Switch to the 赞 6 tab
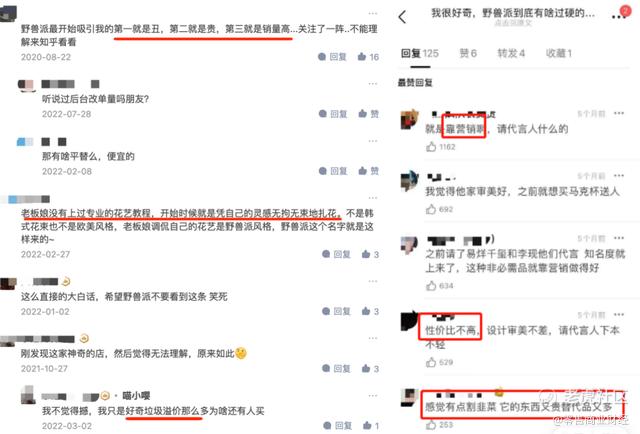The height and width of the screenshot is (434, 640). click(x=468, y=53)
